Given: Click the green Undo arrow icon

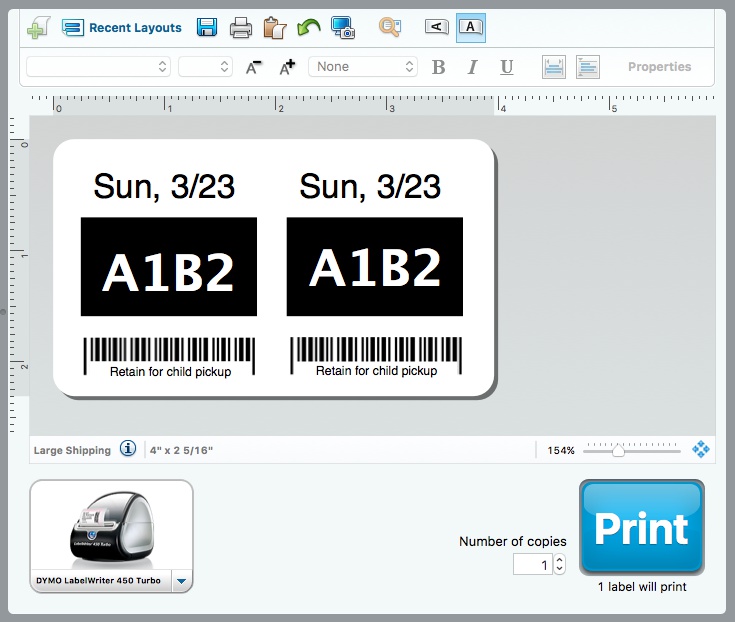Looking at the screenshot, I should coord(308,28).
